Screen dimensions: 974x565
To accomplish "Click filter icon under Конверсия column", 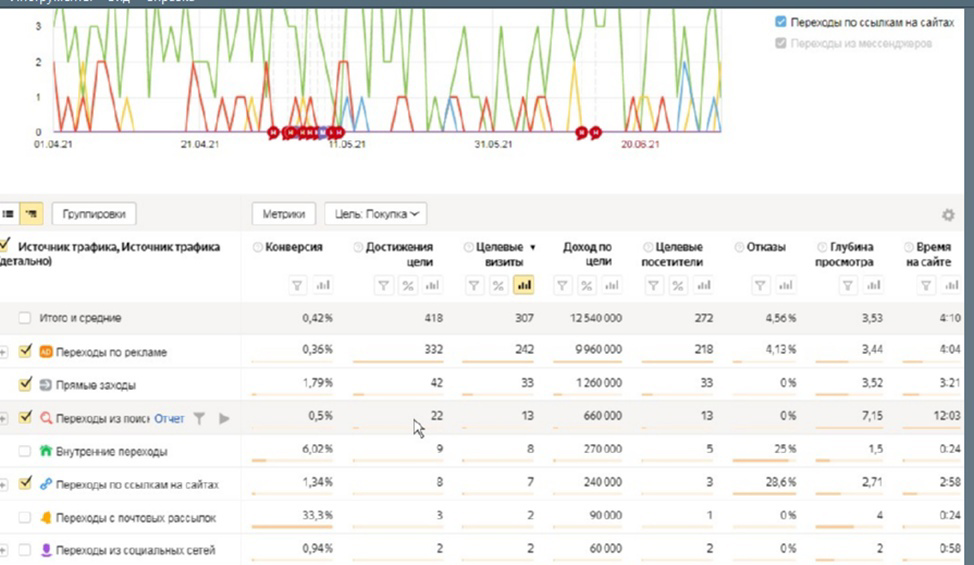I will point(297,286).
